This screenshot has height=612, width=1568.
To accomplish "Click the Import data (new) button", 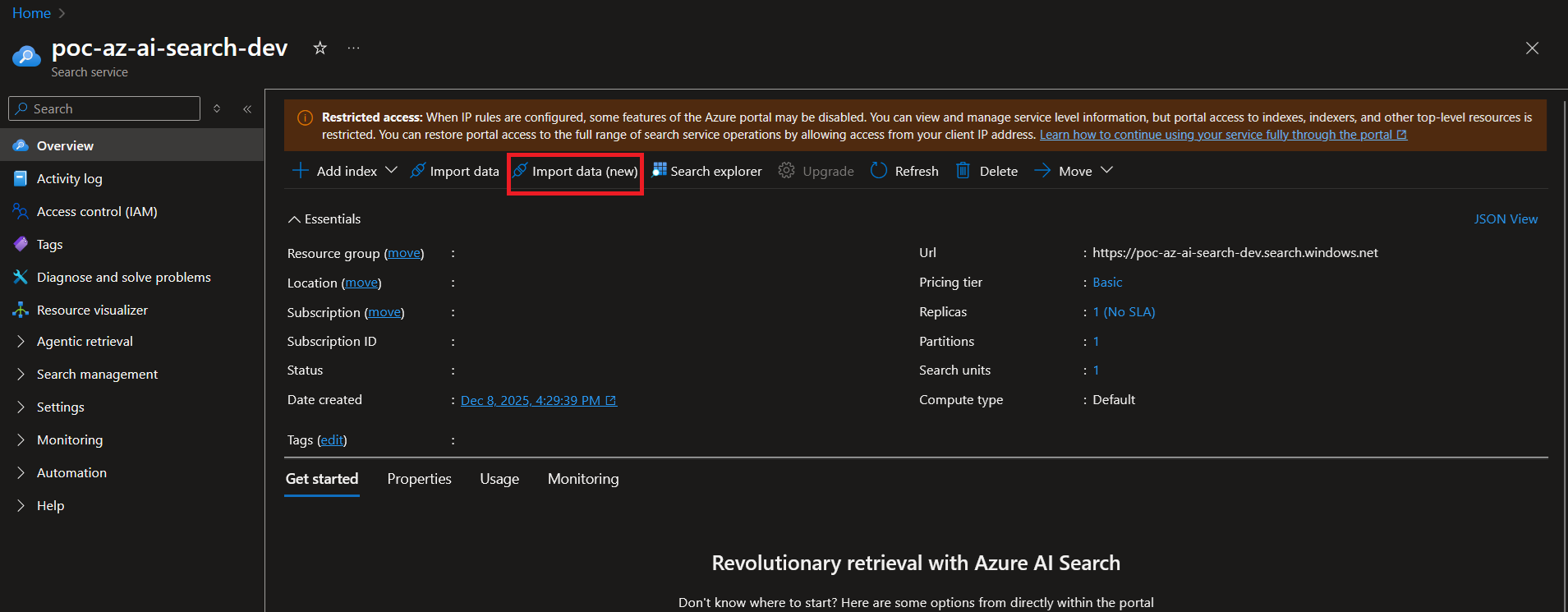I will tap(575, 171).
